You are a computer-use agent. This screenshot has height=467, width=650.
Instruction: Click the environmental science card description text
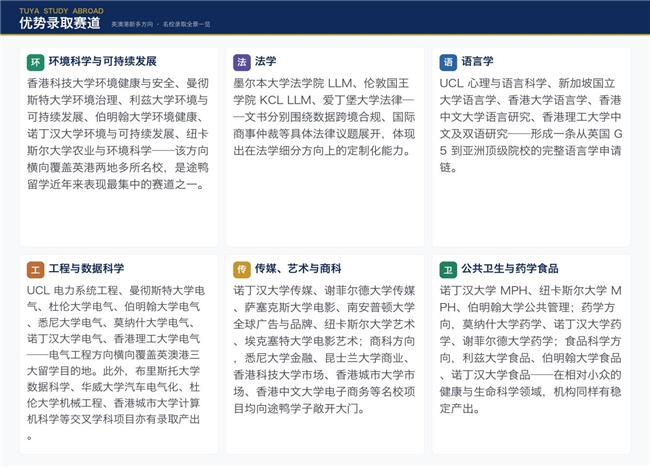point(118,134)
